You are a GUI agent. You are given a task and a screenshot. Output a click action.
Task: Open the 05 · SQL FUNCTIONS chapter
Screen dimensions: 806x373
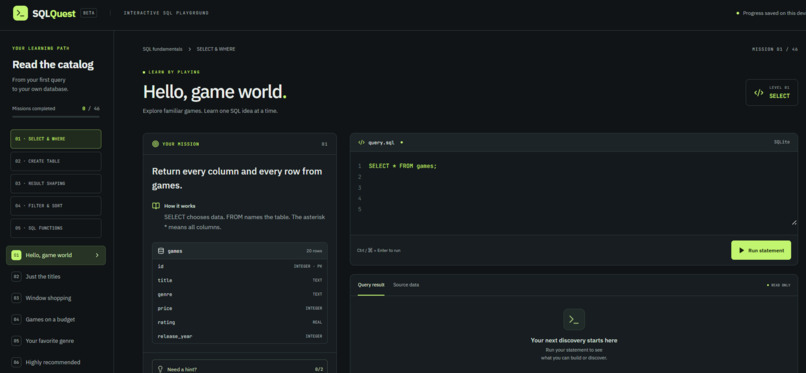[56, 228]
